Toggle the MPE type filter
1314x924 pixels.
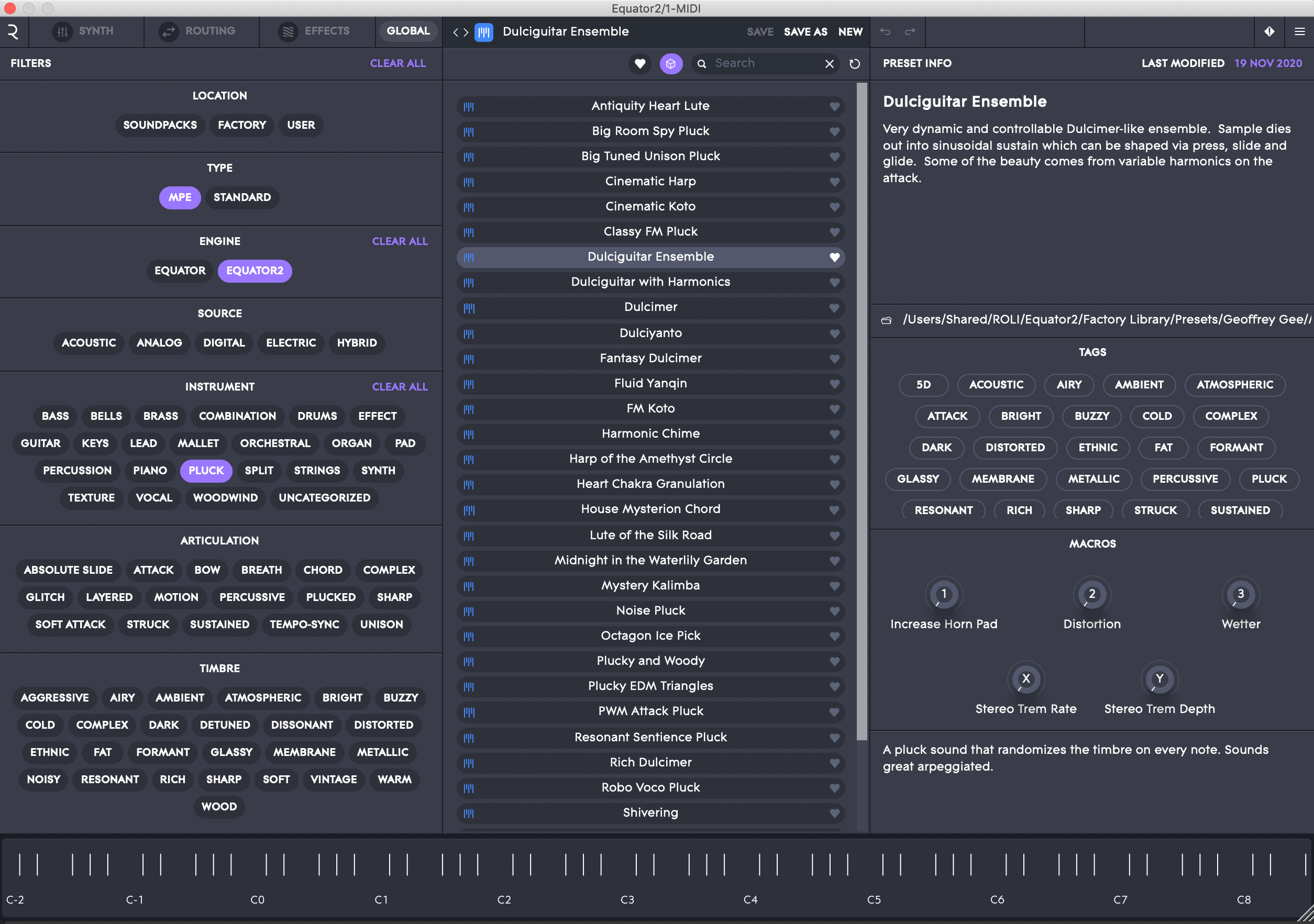pos(180,197)
